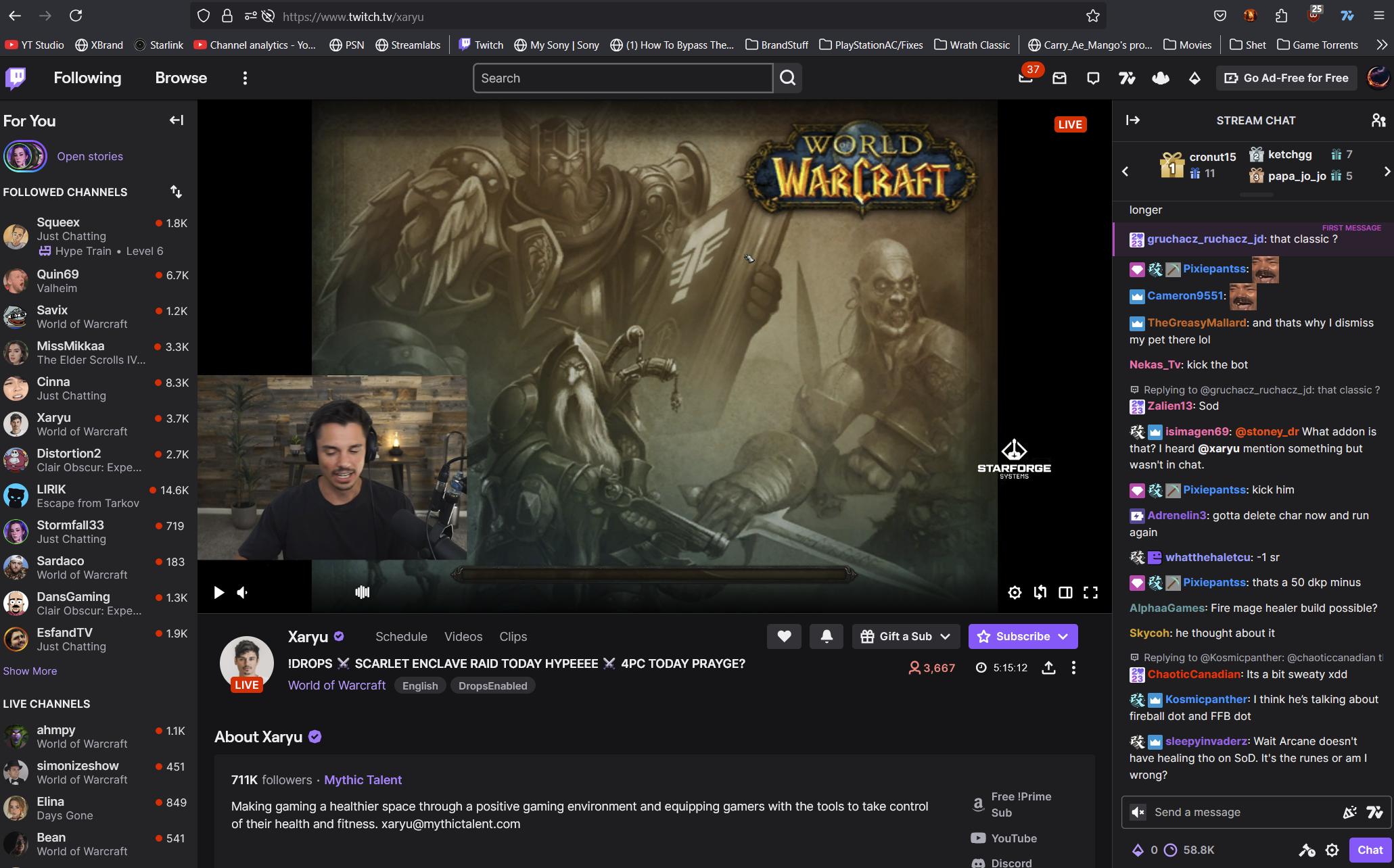The width and height of the screenshot is (1394, 868).
Task: Toggle the audio-only waveform icon in player
Action: click(362, 592)
